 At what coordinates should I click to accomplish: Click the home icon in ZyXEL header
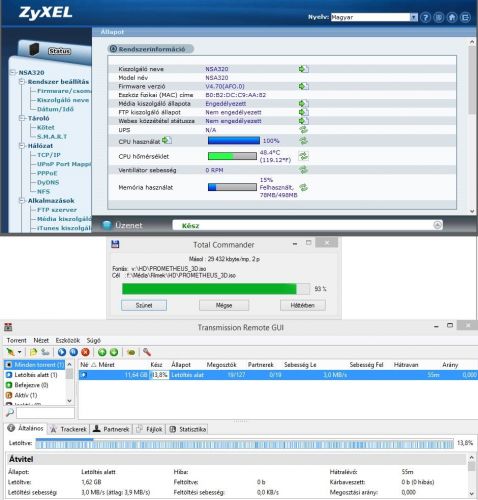452,17
